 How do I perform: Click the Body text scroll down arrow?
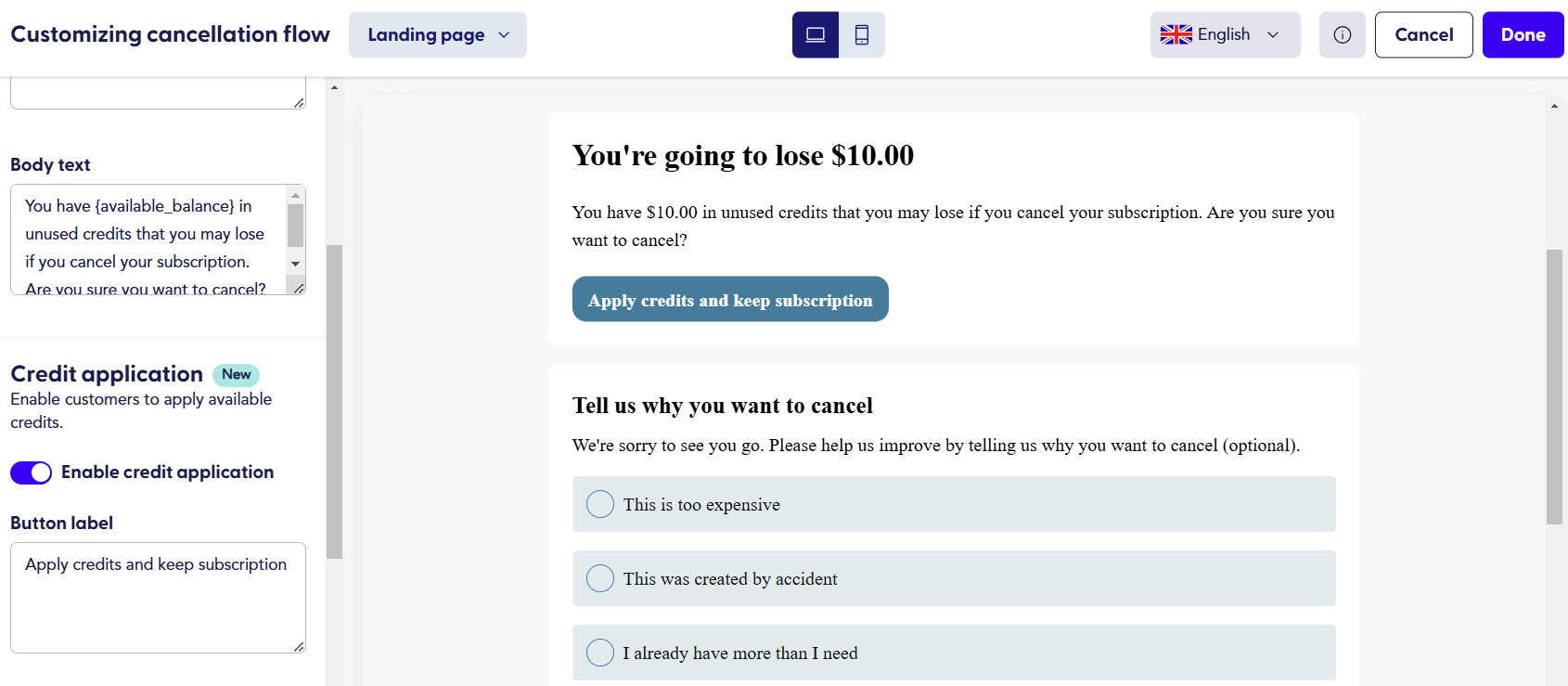[296, 264]
